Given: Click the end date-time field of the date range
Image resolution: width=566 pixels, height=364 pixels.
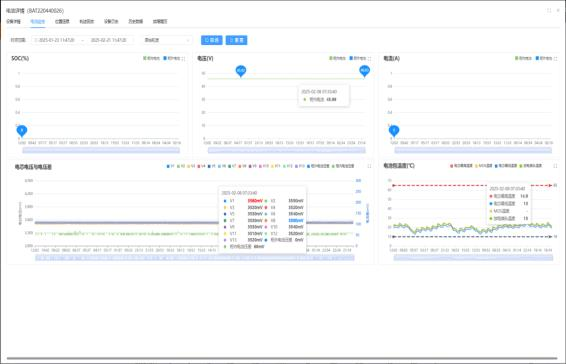Looking at the screenshot, I should pos(109,40).
